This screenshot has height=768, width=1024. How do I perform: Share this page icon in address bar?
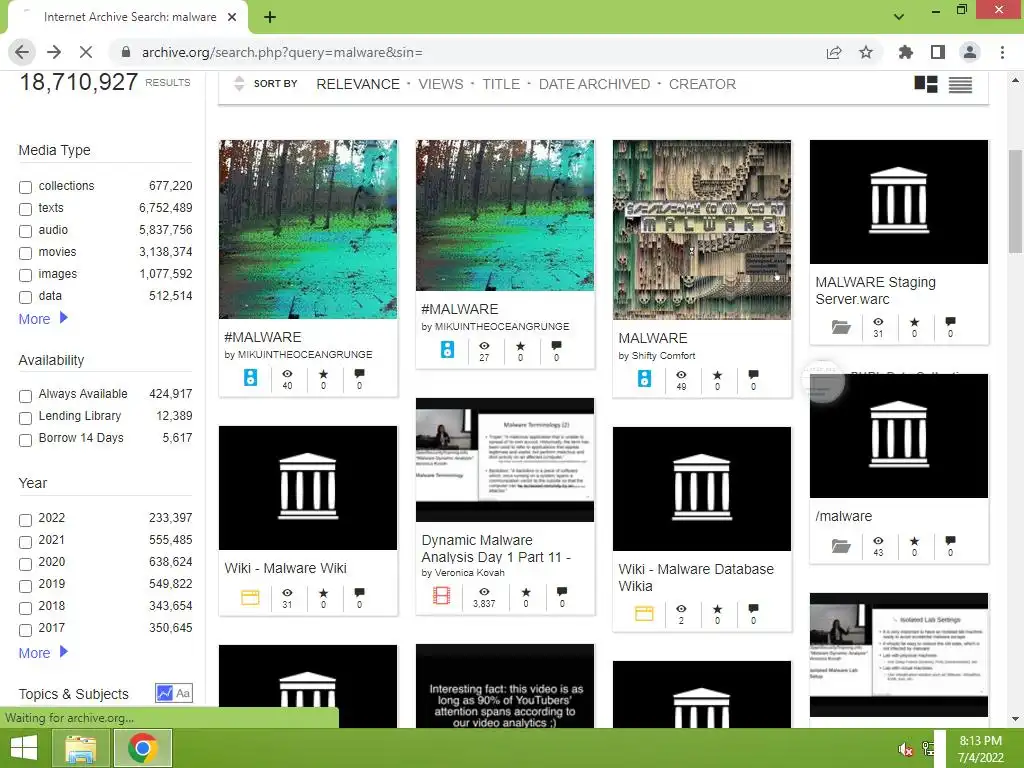pos(834,52)
